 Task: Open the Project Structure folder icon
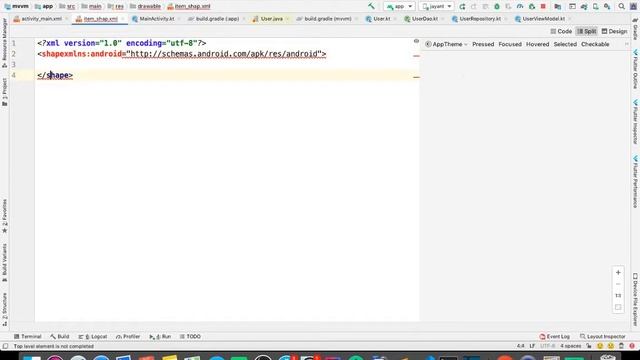pyautogui.click(x=558, y=7)
